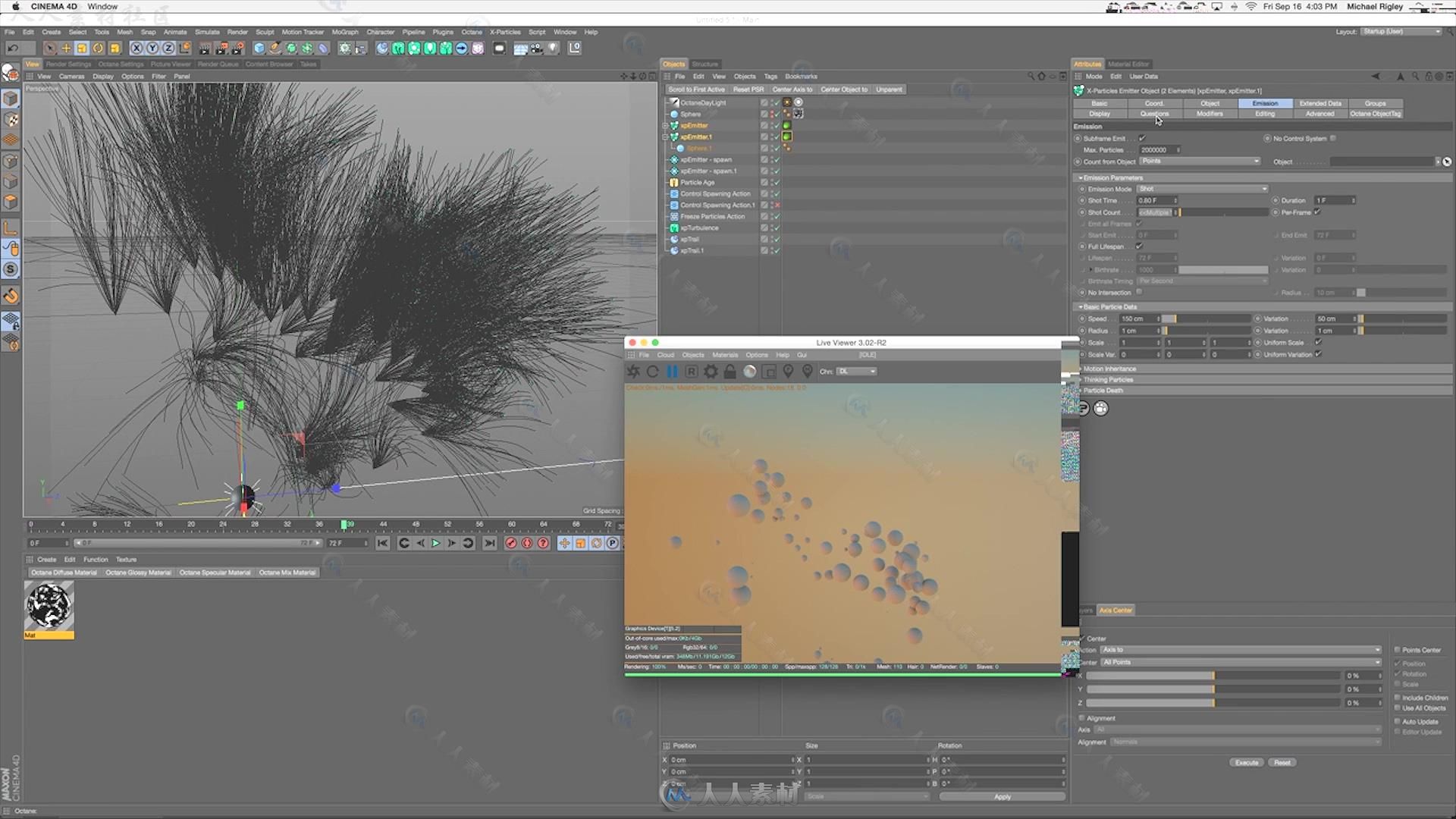Image resolution: width=1456 pixels, height=819 pixels.
Task: Select the Mat material thumbnail
Action: pos(49,606)
